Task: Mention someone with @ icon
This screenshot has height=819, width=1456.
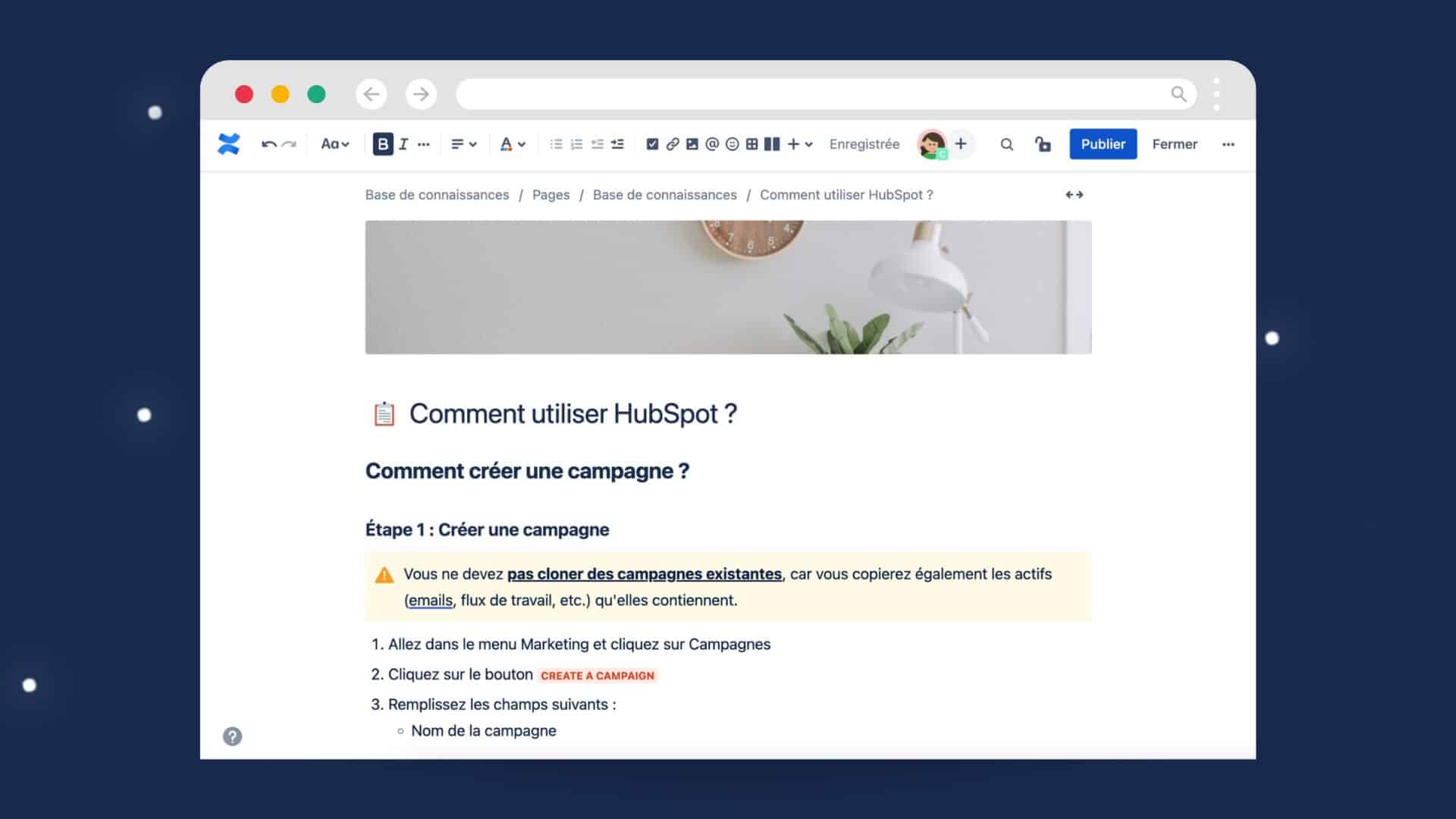Action: (x=712, y=144)
